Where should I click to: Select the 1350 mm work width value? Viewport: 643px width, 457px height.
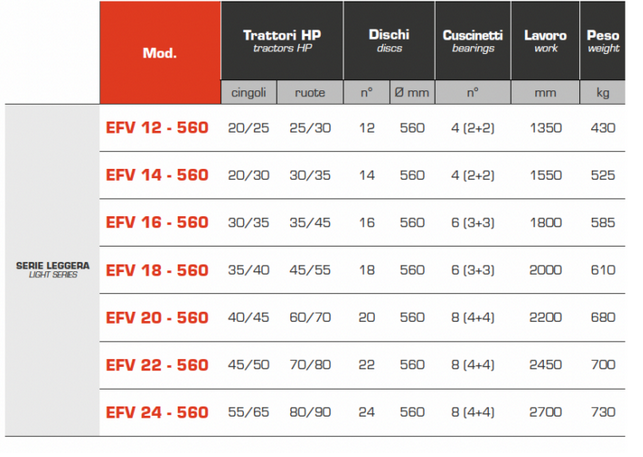547,128
